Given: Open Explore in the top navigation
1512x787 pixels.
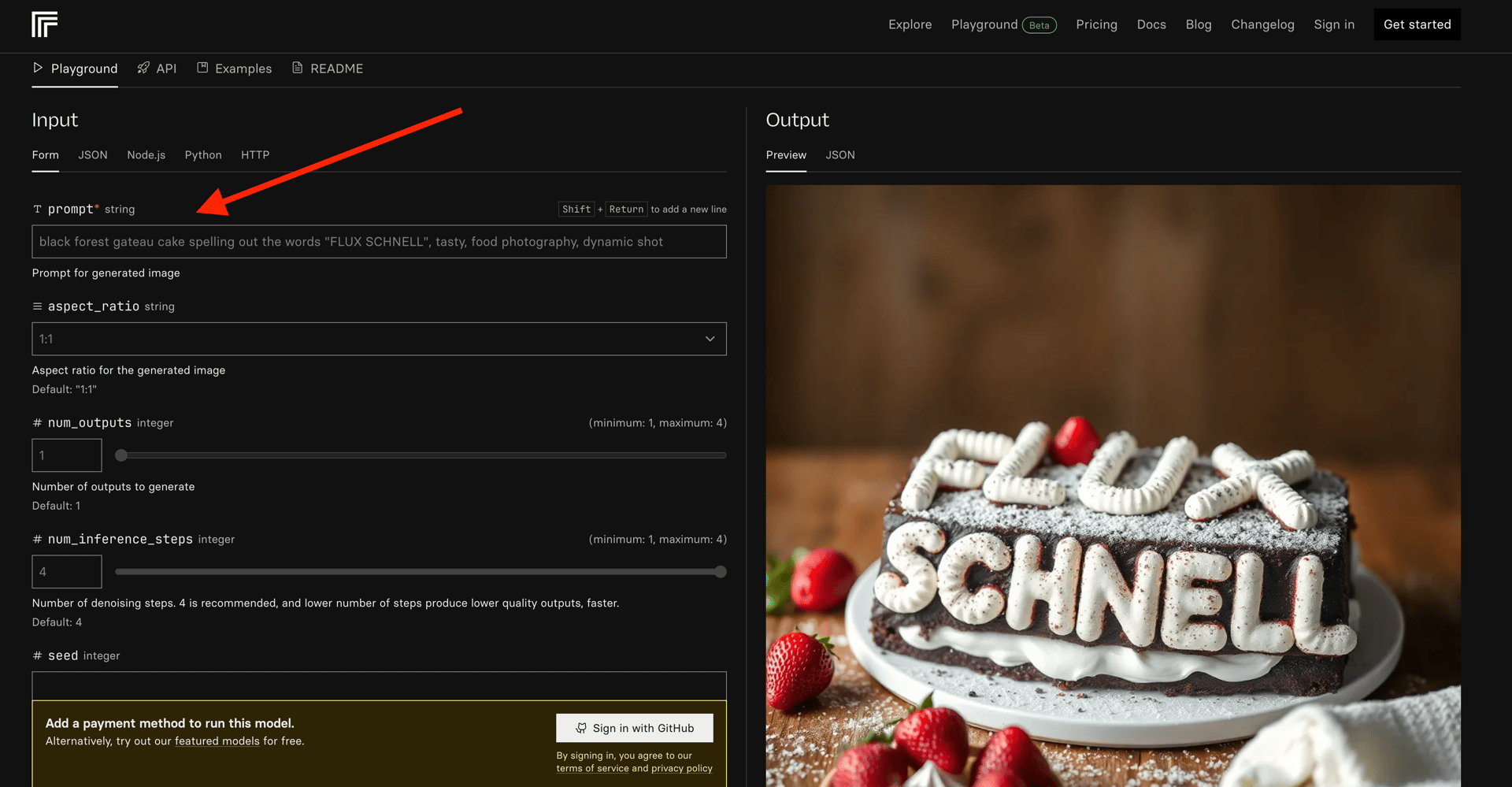Looking at the screenshot, I should 910,24.
